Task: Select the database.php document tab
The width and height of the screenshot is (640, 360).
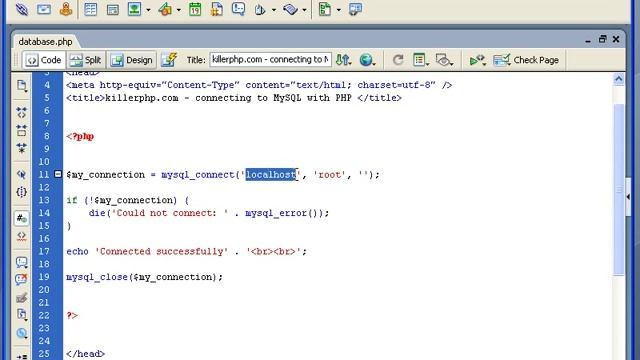Action: [x=45, y=42]
